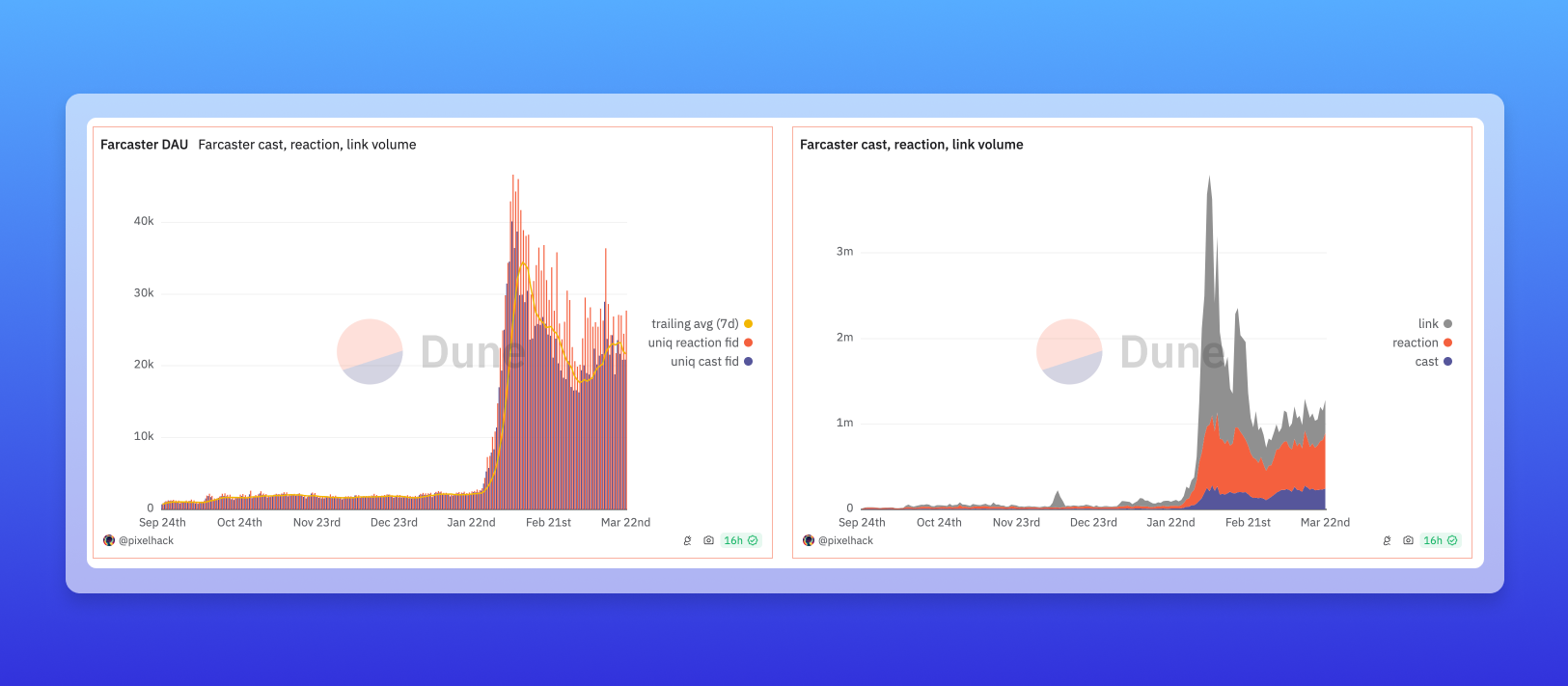Click the 16h freshness badge on volume chart
This screenshot has height=686, width=1568.
click(x=1441, y=541)
